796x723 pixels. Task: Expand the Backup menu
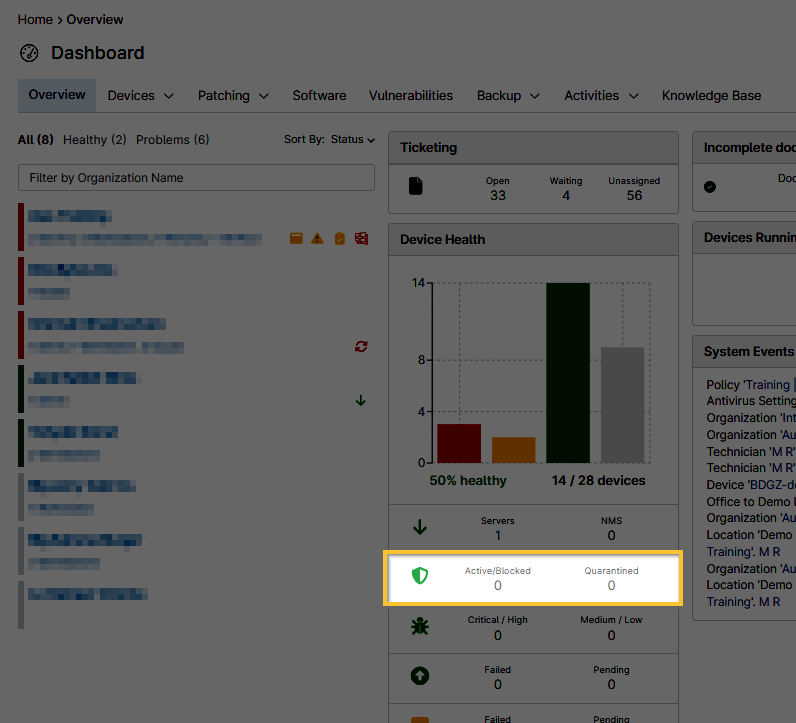tap(508, 96)
